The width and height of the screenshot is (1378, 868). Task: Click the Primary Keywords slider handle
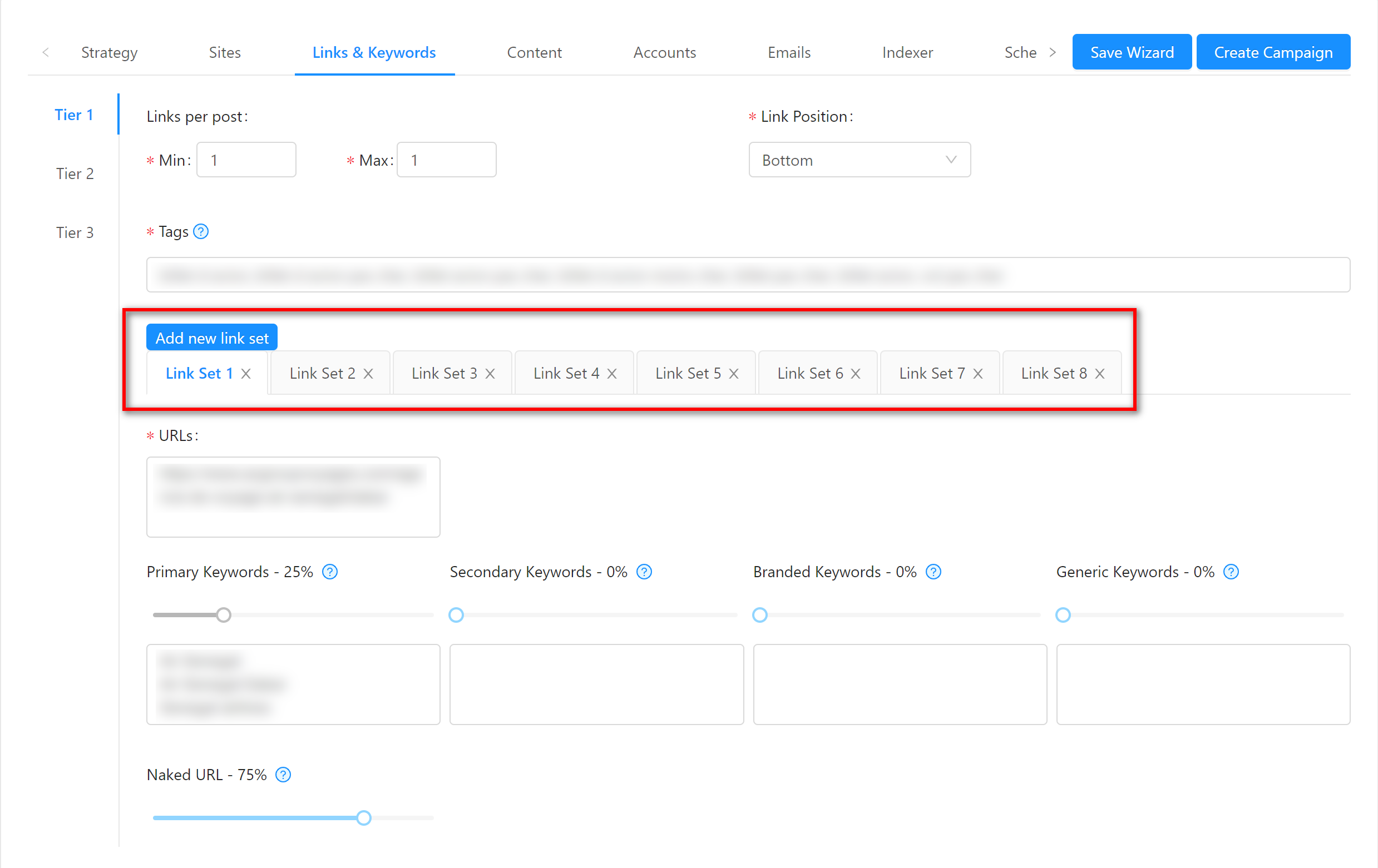point(224,615)
